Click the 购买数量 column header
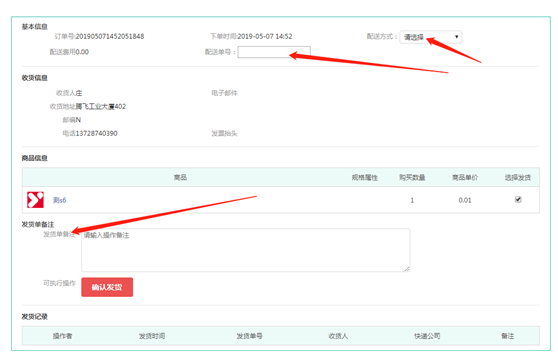Screen dimensions: 558x363 412,177
